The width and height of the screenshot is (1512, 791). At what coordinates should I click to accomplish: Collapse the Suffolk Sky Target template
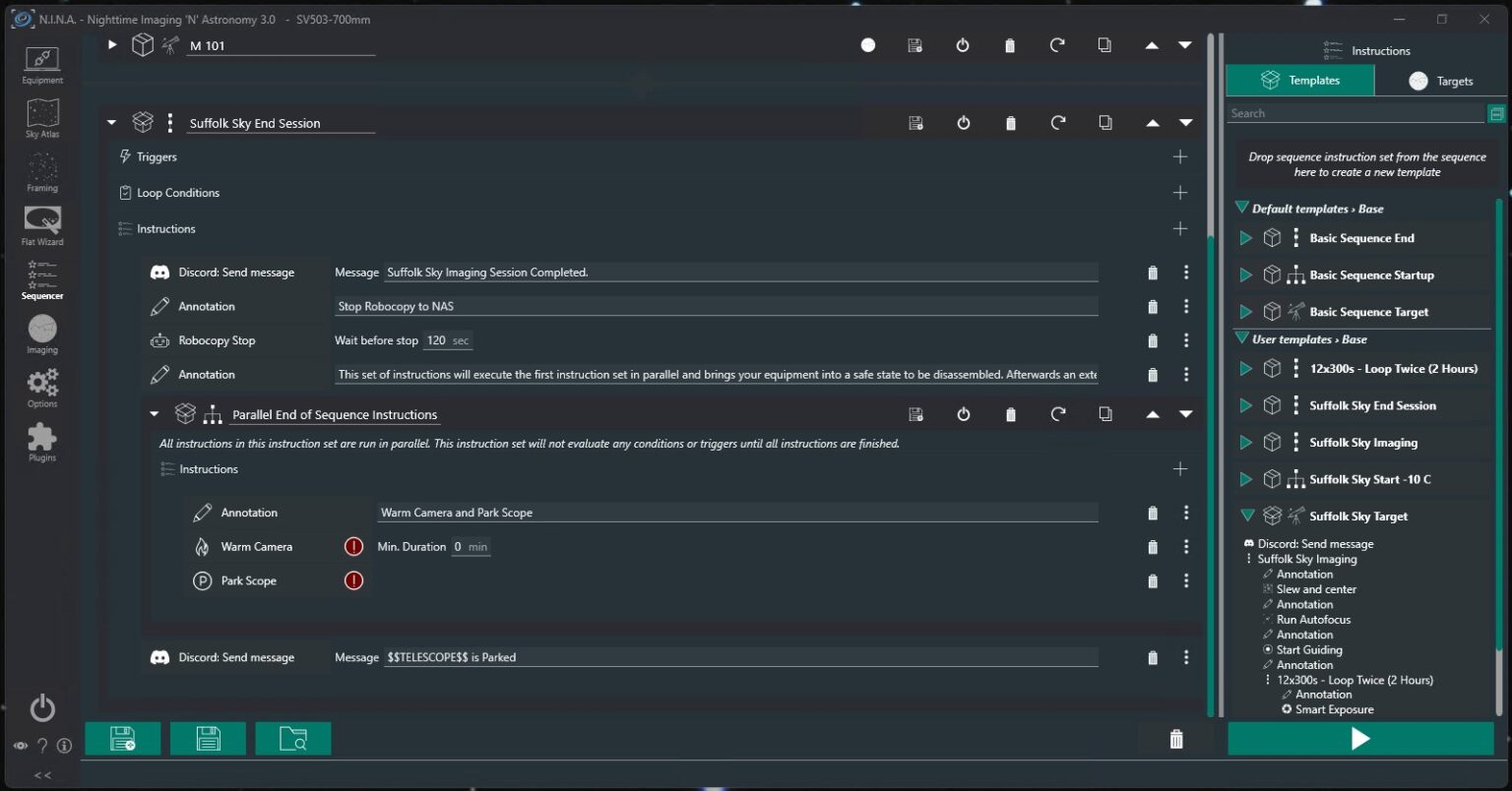(1247, 516)
